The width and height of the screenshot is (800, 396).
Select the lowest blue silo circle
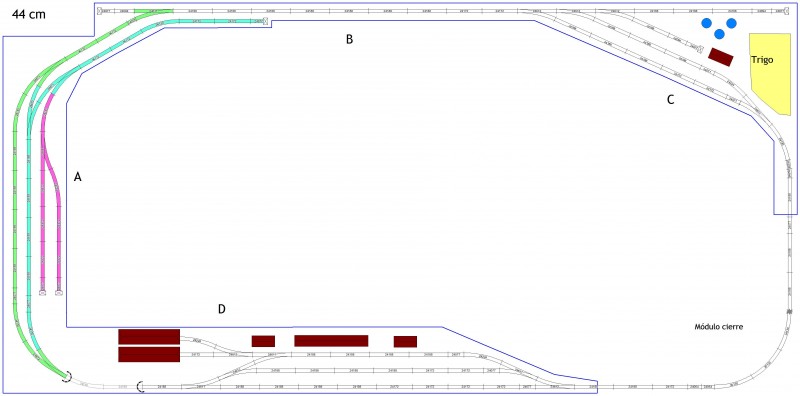coord(719,34)
